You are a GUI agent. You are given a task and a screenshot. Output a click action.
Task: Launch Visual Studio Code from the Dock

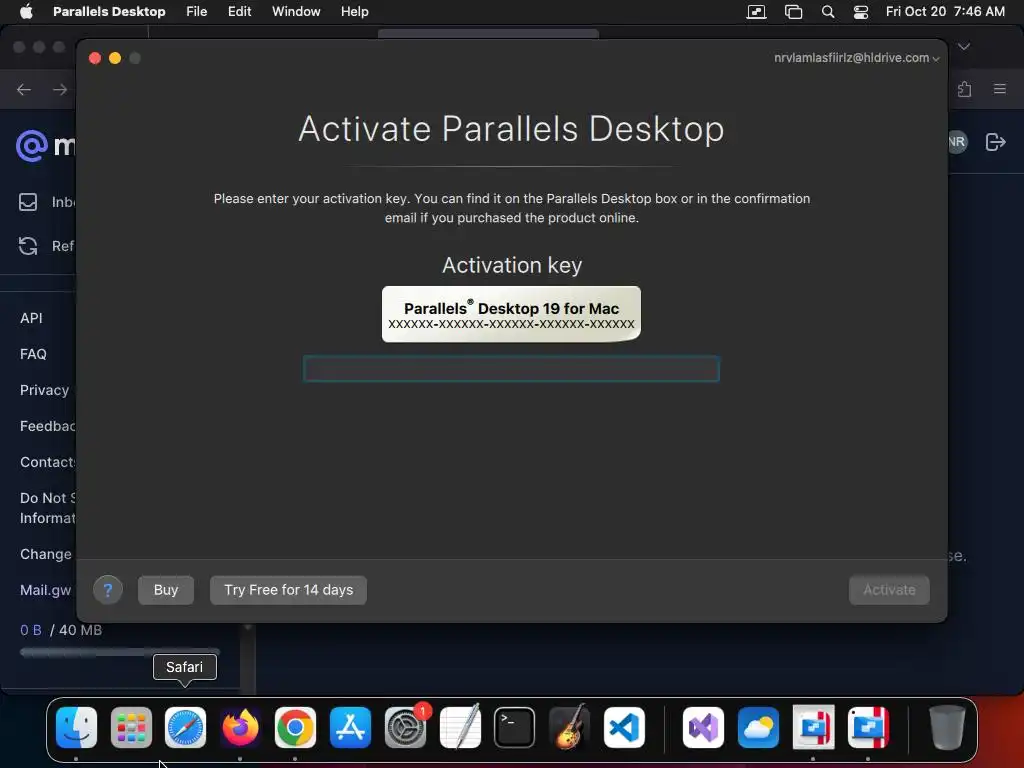coord(624,727)
